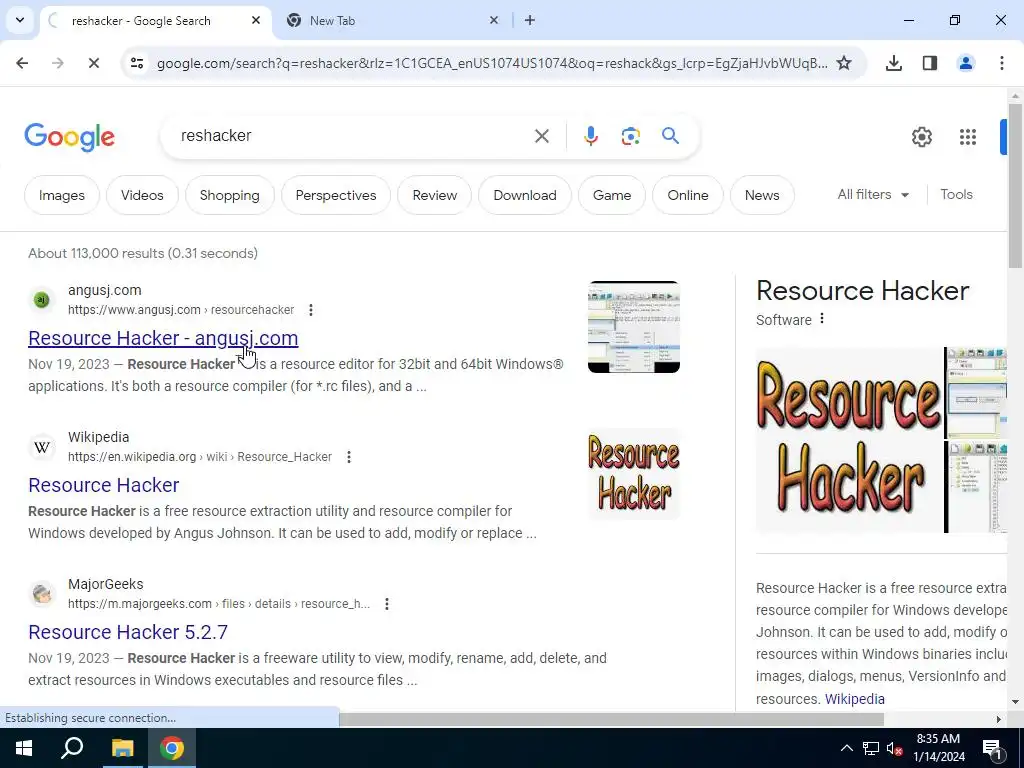Open the Wikipedia Resource Hacker result
The height and width of the screenshot is (768, 1024).
point(104,485)
